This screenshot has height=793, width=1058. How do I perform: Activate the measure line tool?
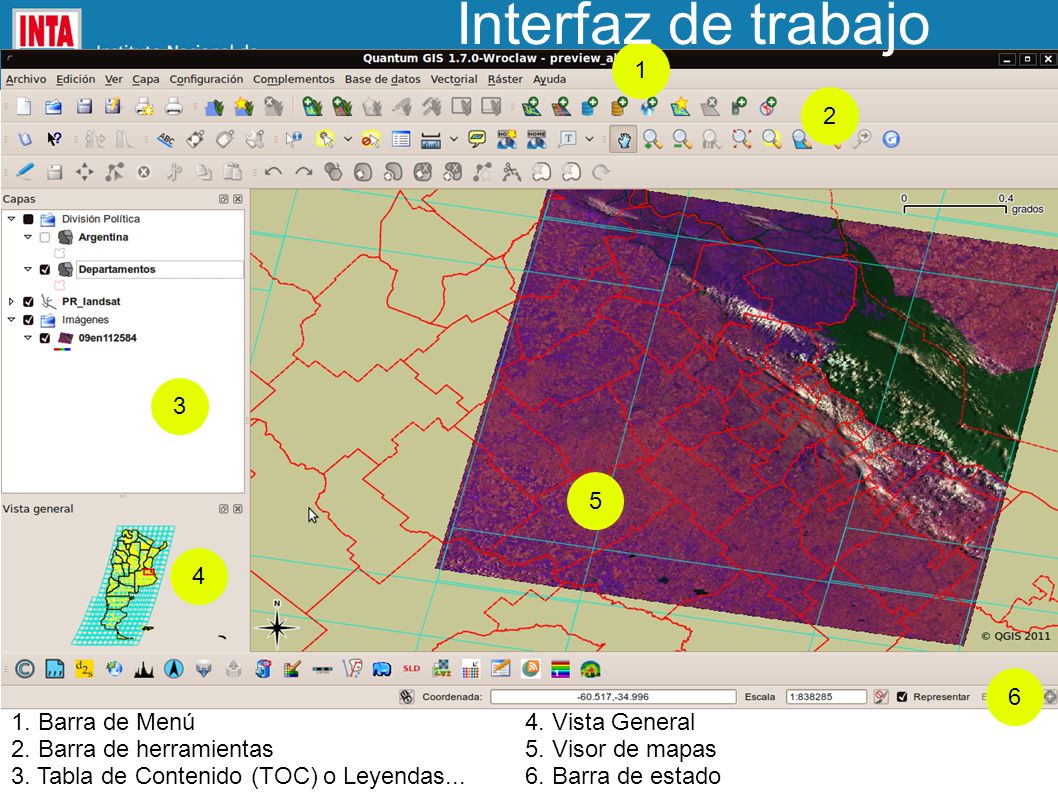[430, 140]
